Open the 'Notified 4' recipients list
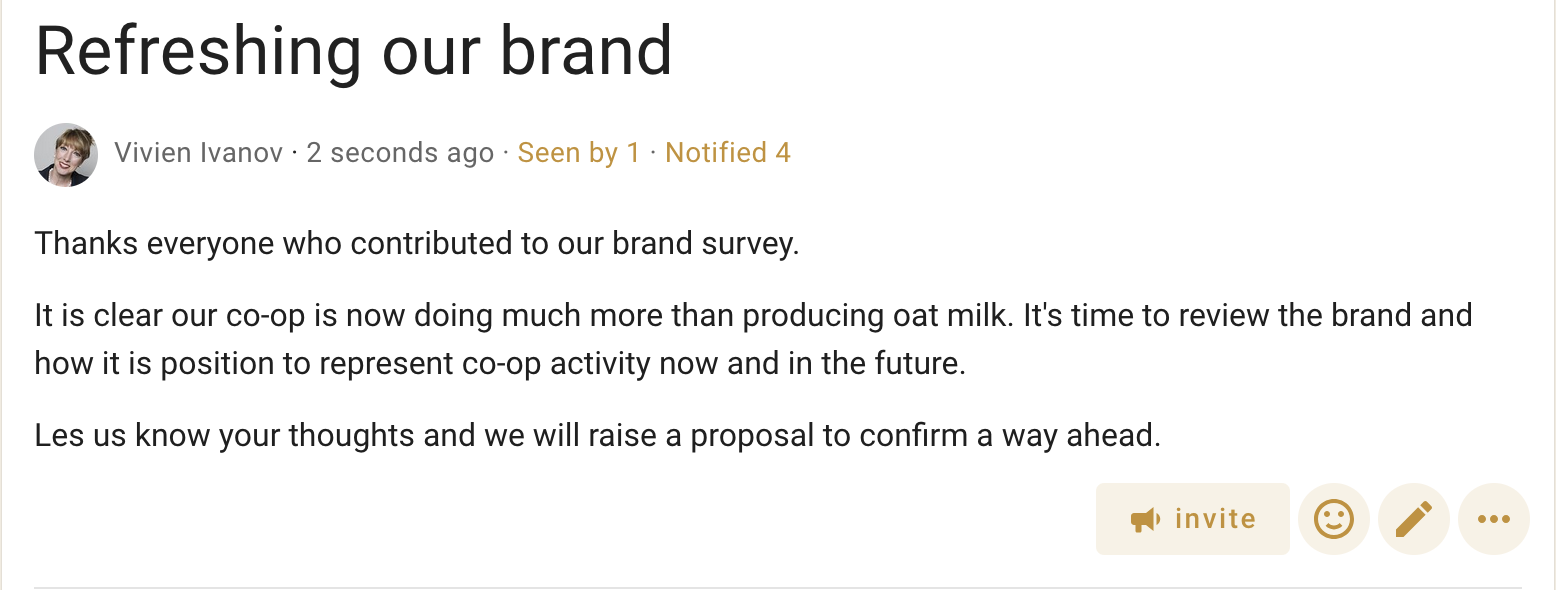1556x590 pixels. (728, 153)
